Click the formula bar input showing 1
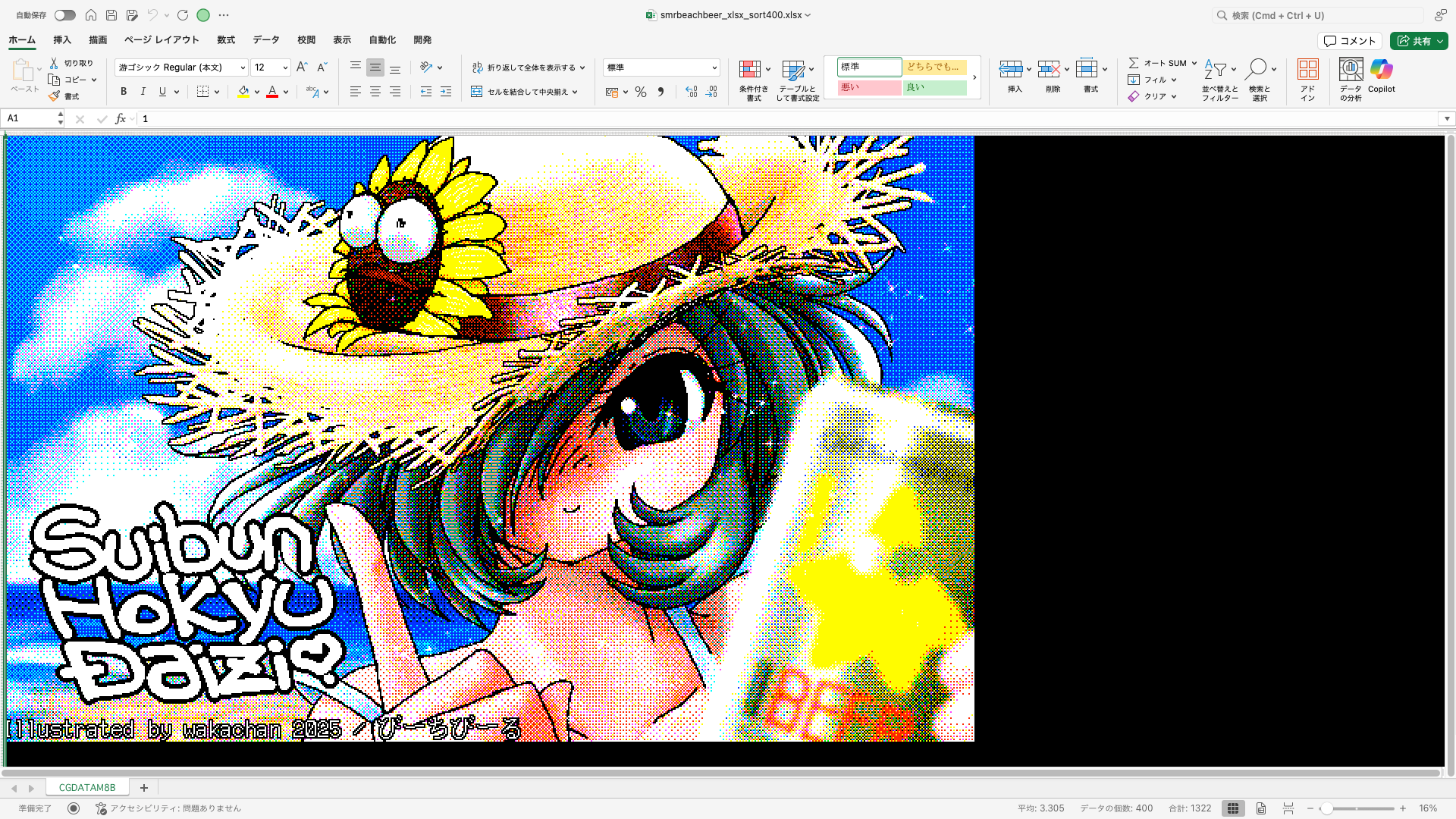 [x=789, y=119]
